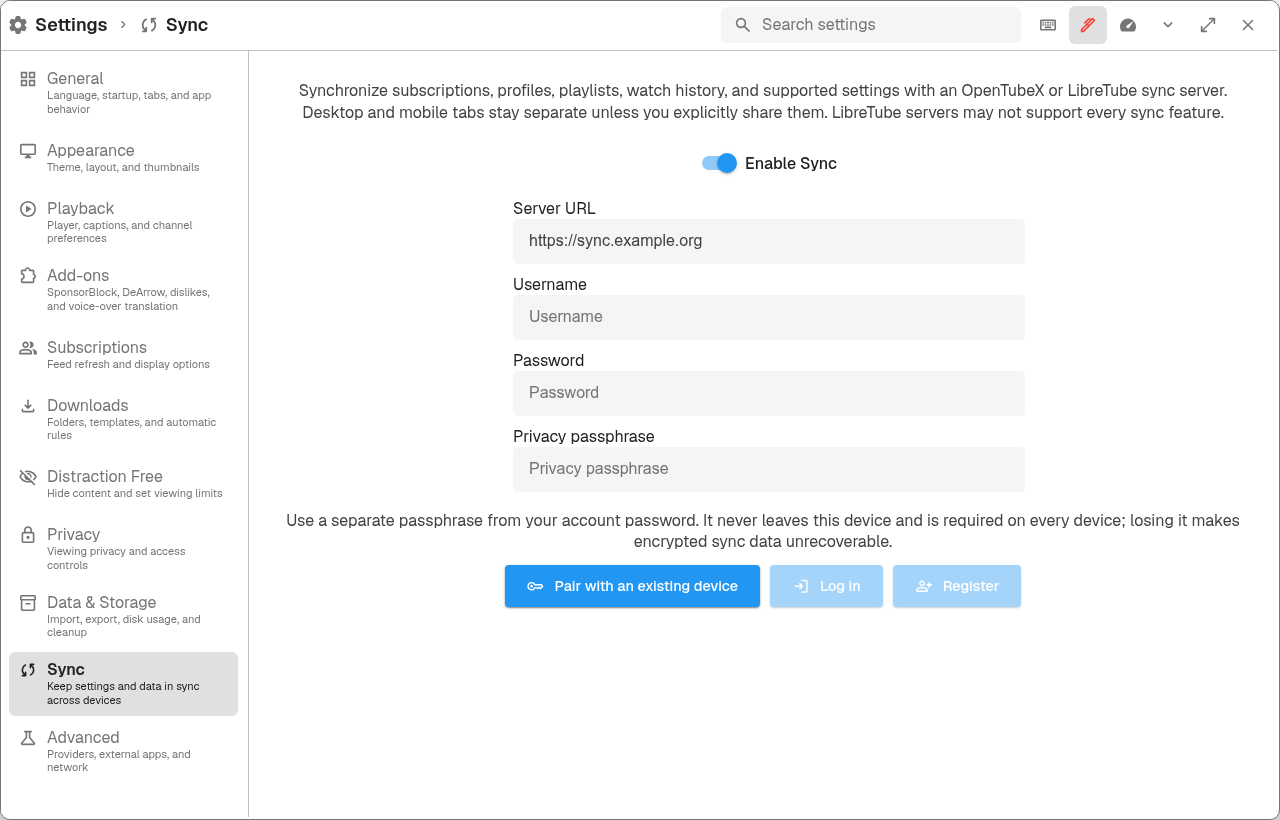This screenshot has height=820, width=1280.
Task: Open the Advanced settings section
Action: point(124,752)
